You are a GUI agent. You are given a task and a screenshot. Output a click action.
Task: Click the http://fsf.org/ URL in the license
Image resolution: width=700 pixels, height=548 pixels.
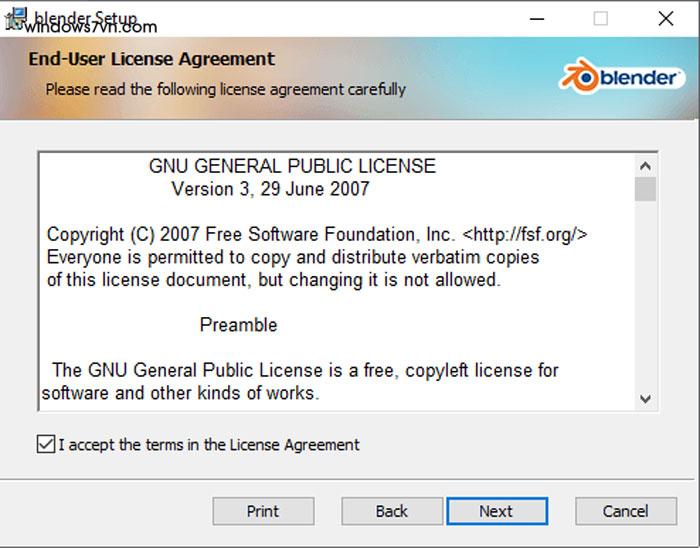(x=524, y=235)
